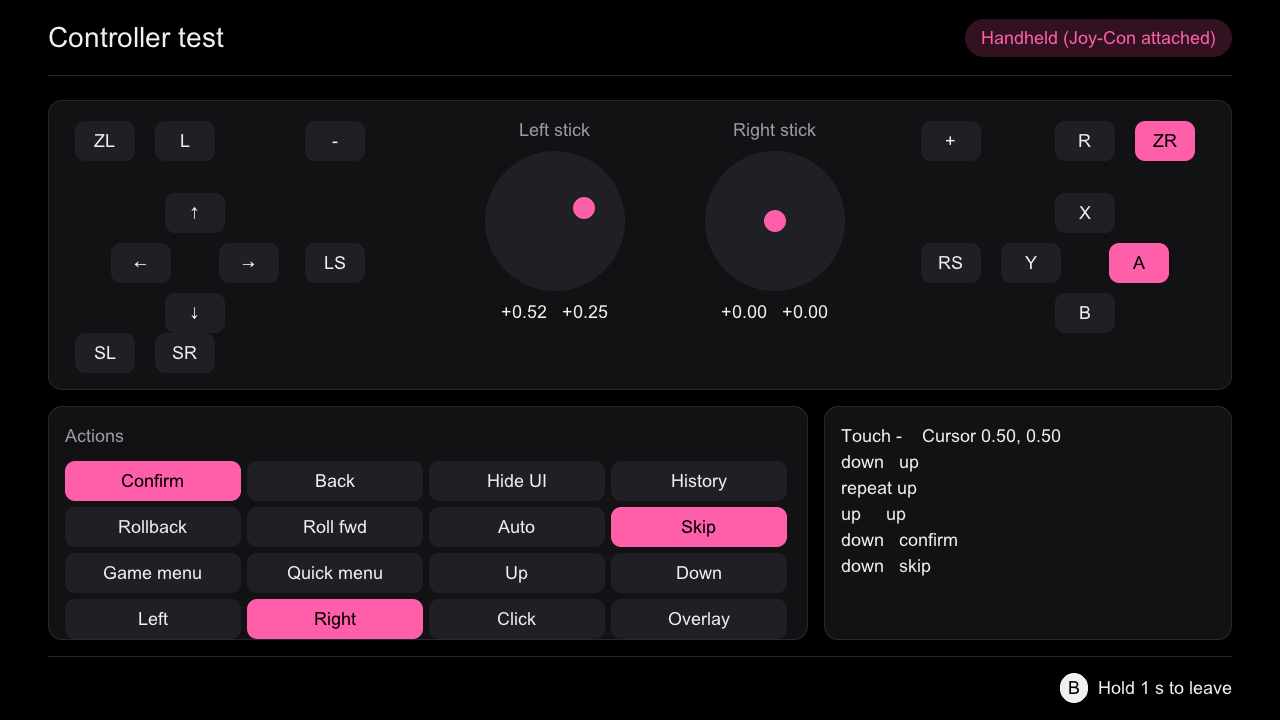
Task: Click the Down action tile
Action: [x=699, y=573]
